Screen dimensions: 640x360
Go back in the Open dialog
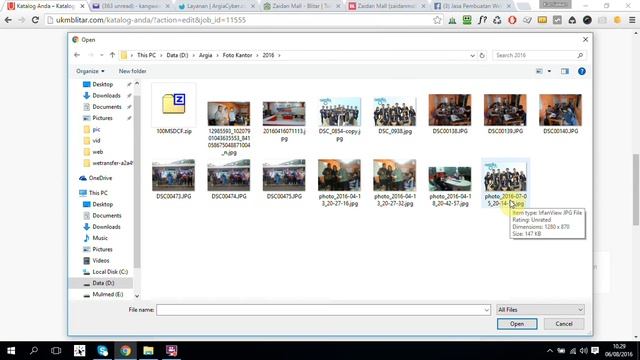click(77, 55)
